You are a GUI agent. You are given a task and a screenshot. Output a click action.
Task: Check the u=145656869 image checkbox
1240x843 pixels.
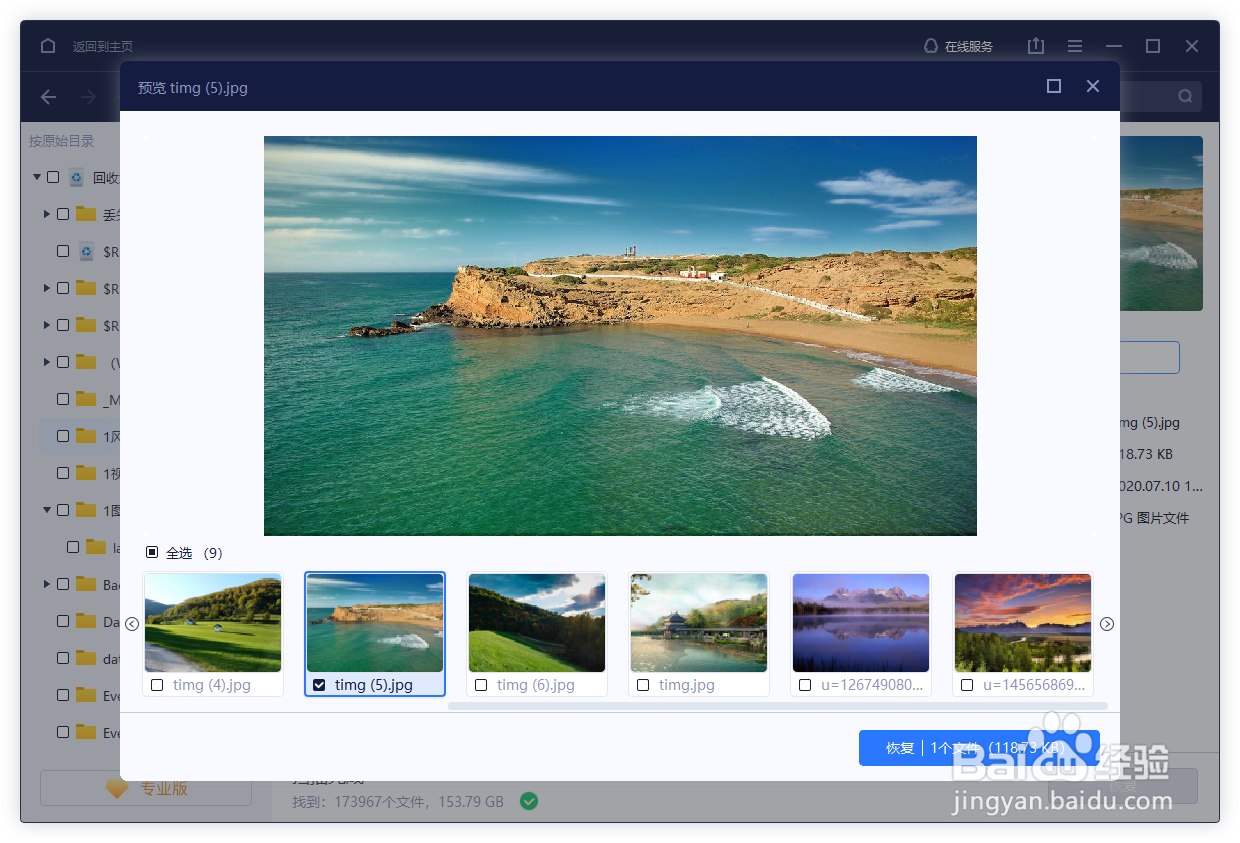coord(967,685)
